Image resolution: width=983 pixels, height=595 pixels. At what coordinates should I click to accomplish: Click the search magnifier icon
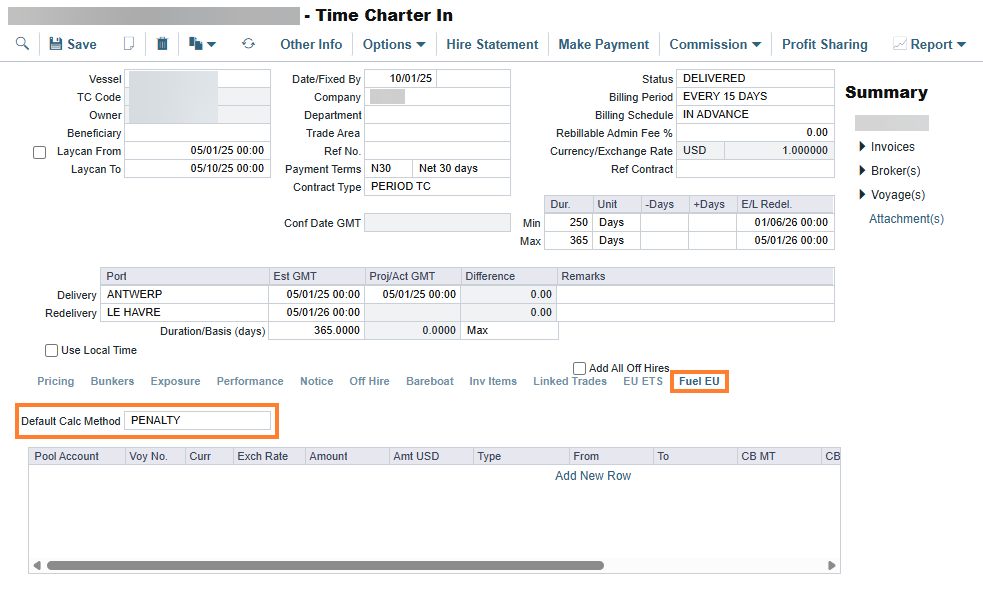coord(22,44)
